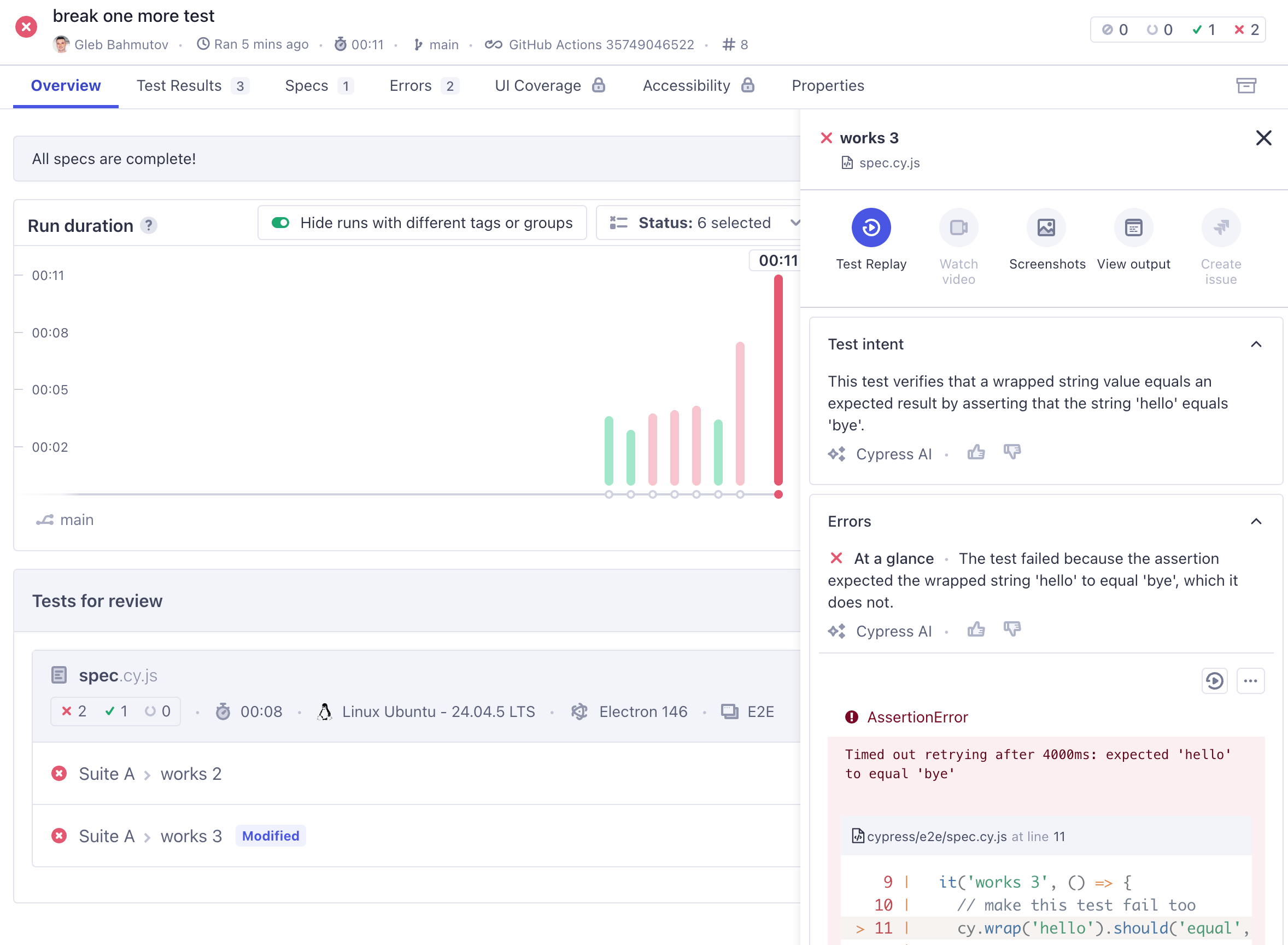Open the Errors tab
1288x945 pixels.
tap(424, 86)
